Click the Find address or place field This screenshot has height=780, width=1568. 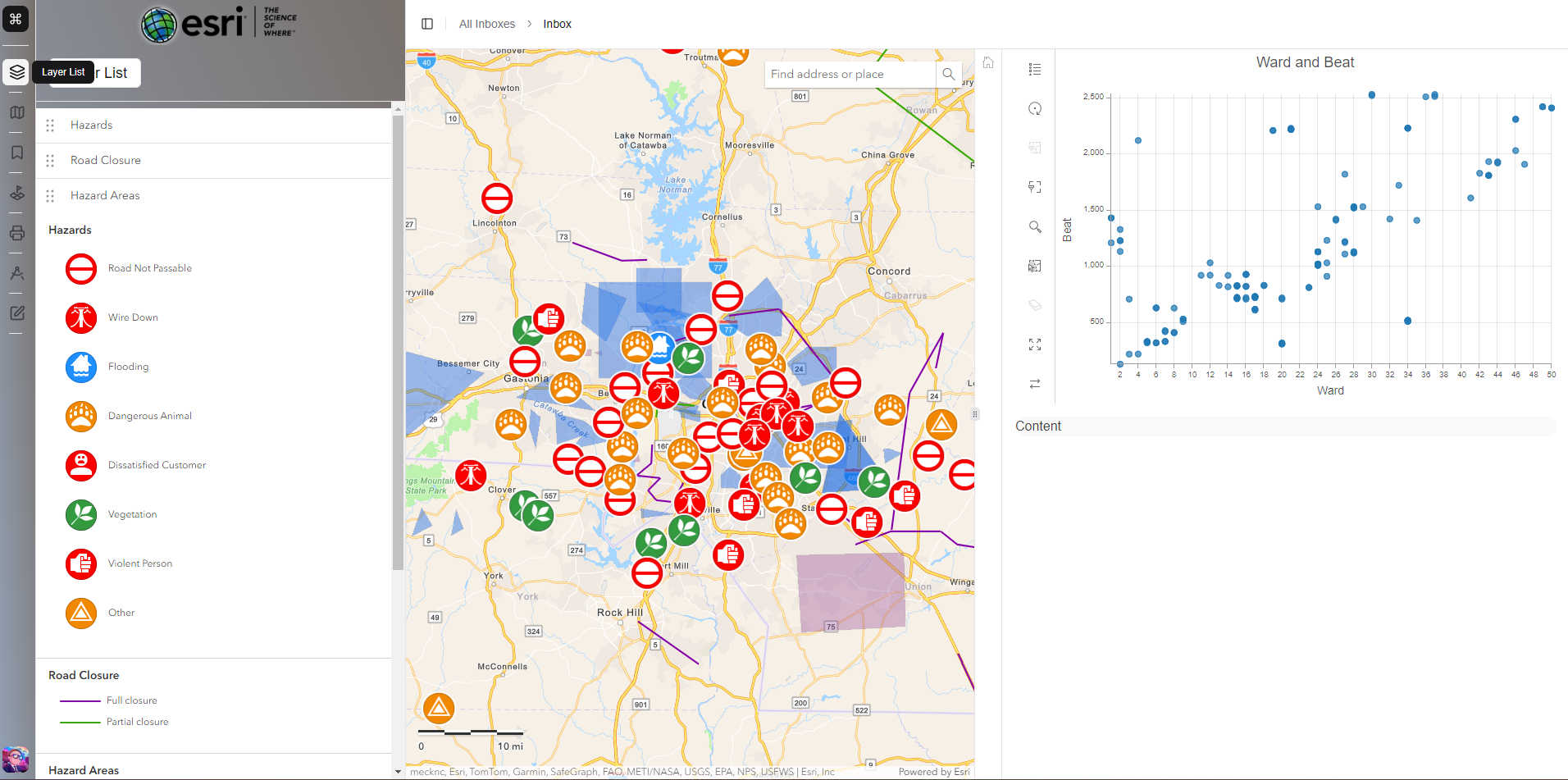pyautogui.click(x=850, y=74)
